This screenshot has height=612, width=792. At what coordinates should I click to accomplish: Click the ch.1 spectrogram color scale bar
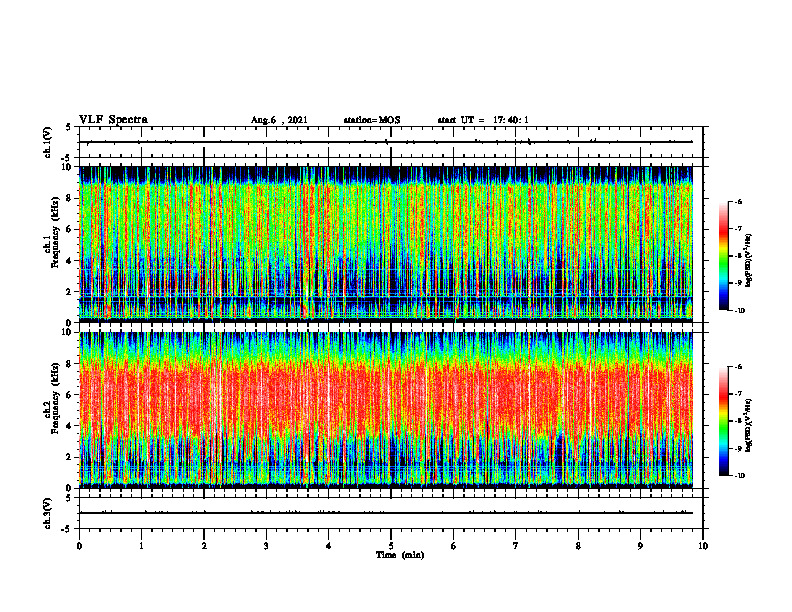tap(723, 256)
